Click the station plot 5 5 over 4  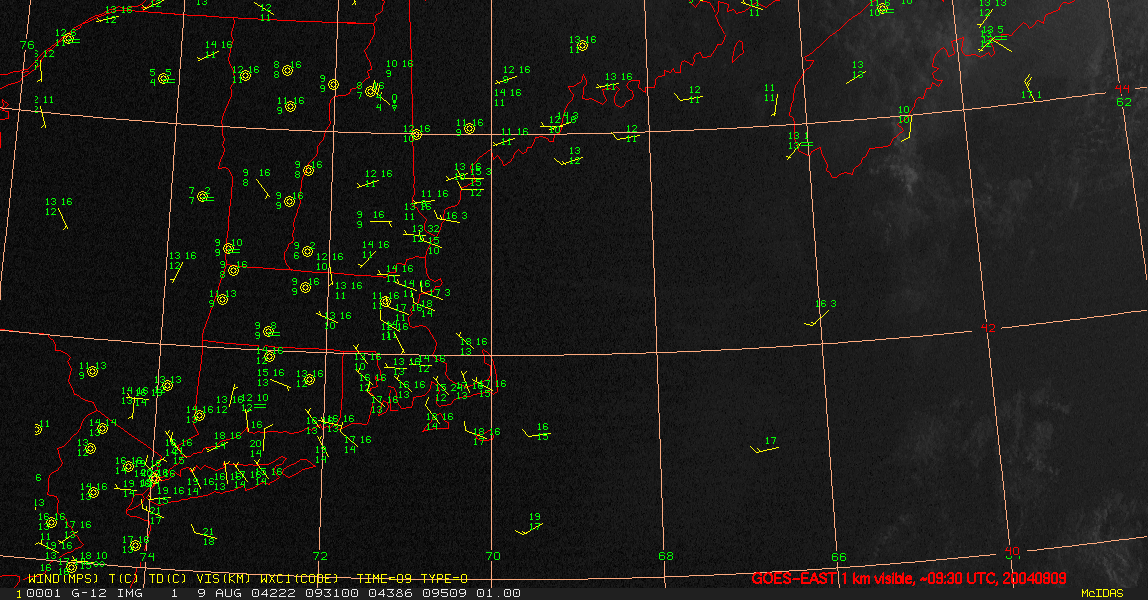[161, 77]
